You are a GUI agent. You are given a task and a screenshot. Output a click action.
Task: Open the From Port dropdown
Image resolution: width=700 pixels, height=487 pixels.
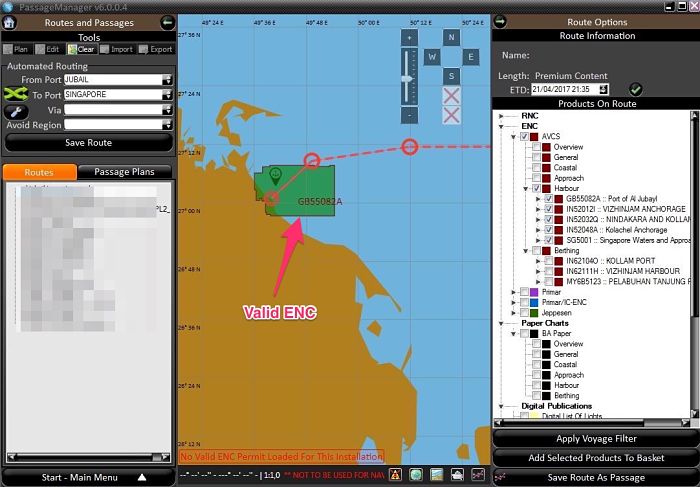(166, 80)
